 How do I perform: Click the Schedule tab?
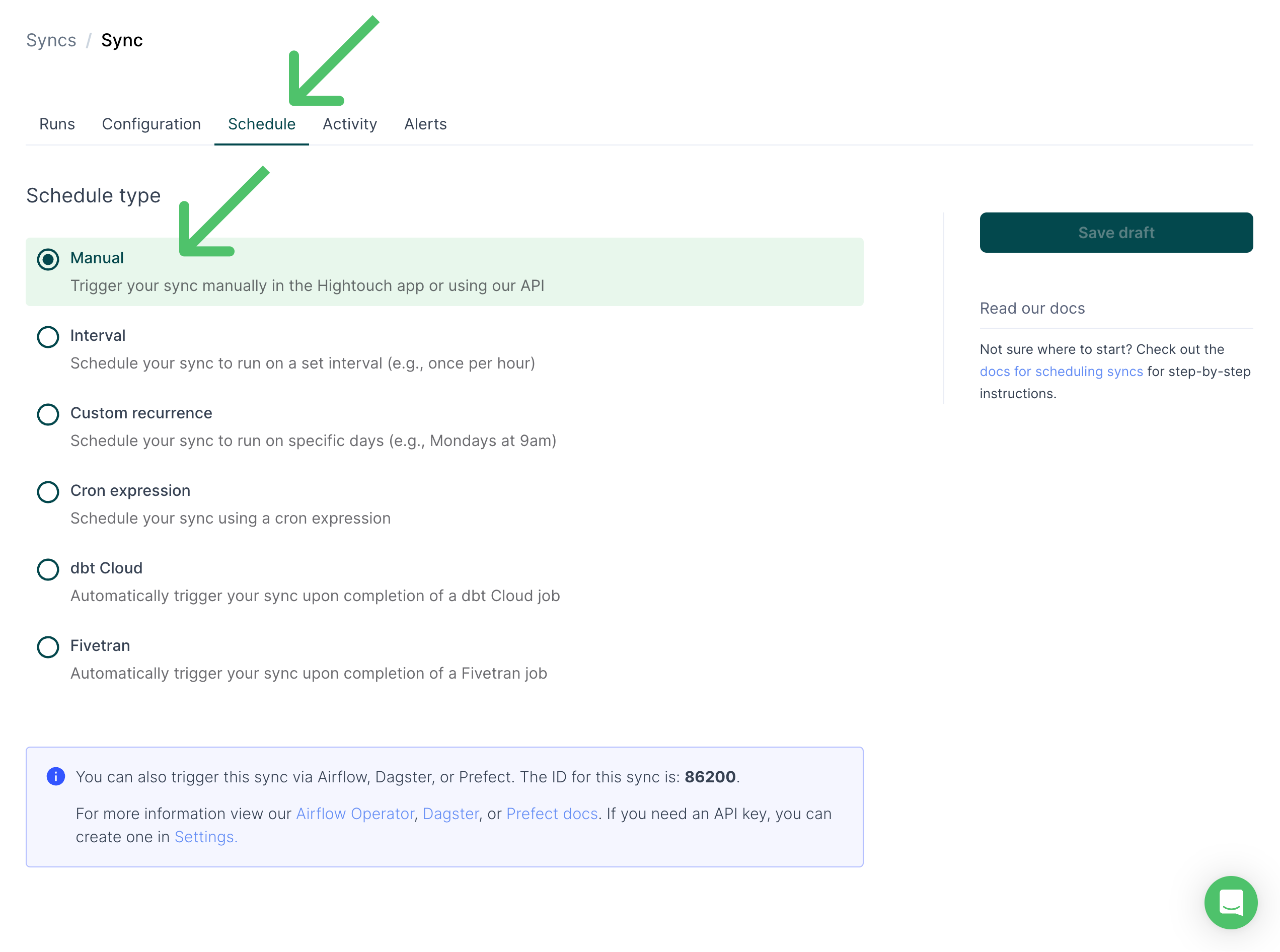[261, 124]
